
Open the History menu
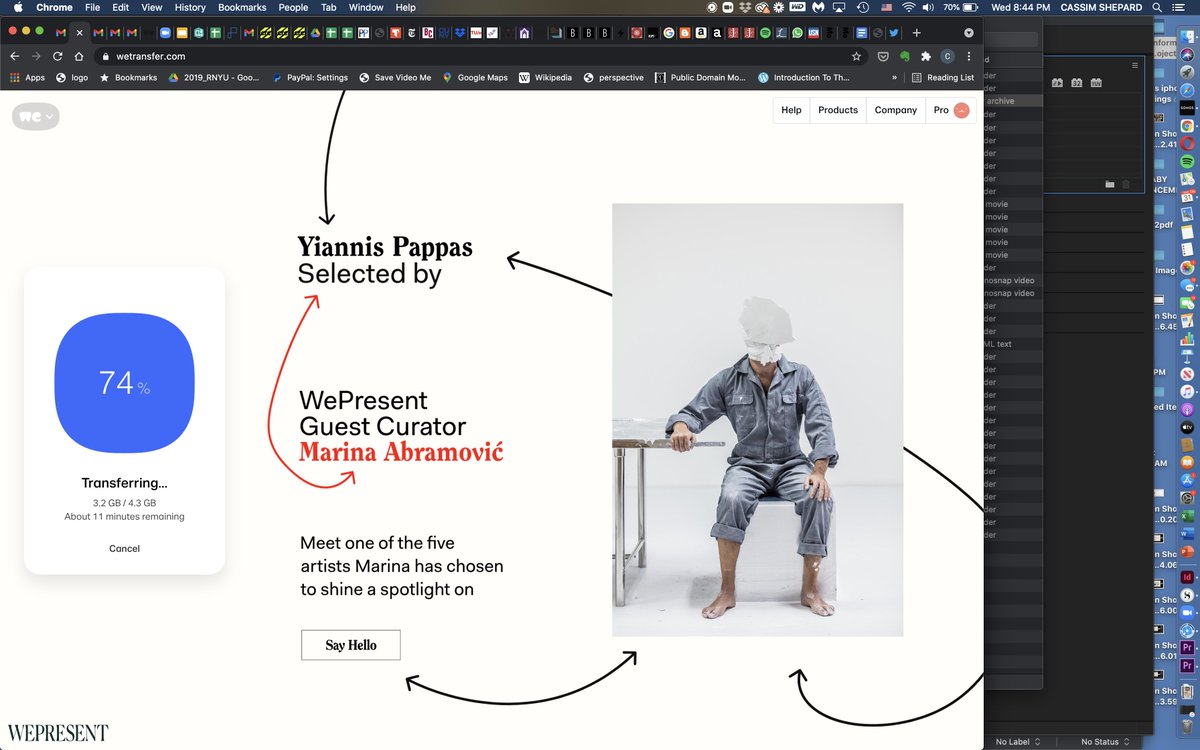pyautogui.click(x=190, y=7)
